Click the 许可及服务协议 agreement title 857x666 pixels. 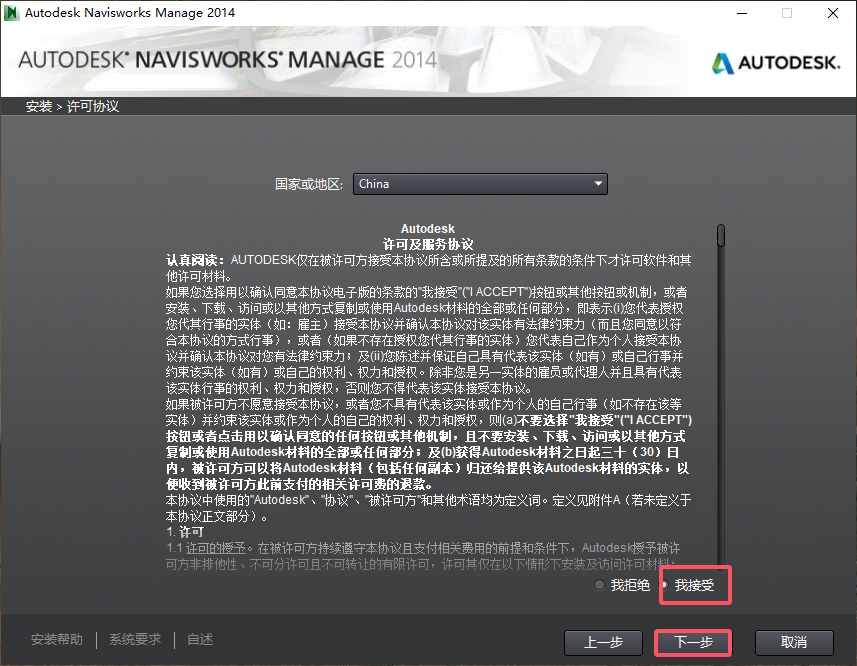[427, 244]
